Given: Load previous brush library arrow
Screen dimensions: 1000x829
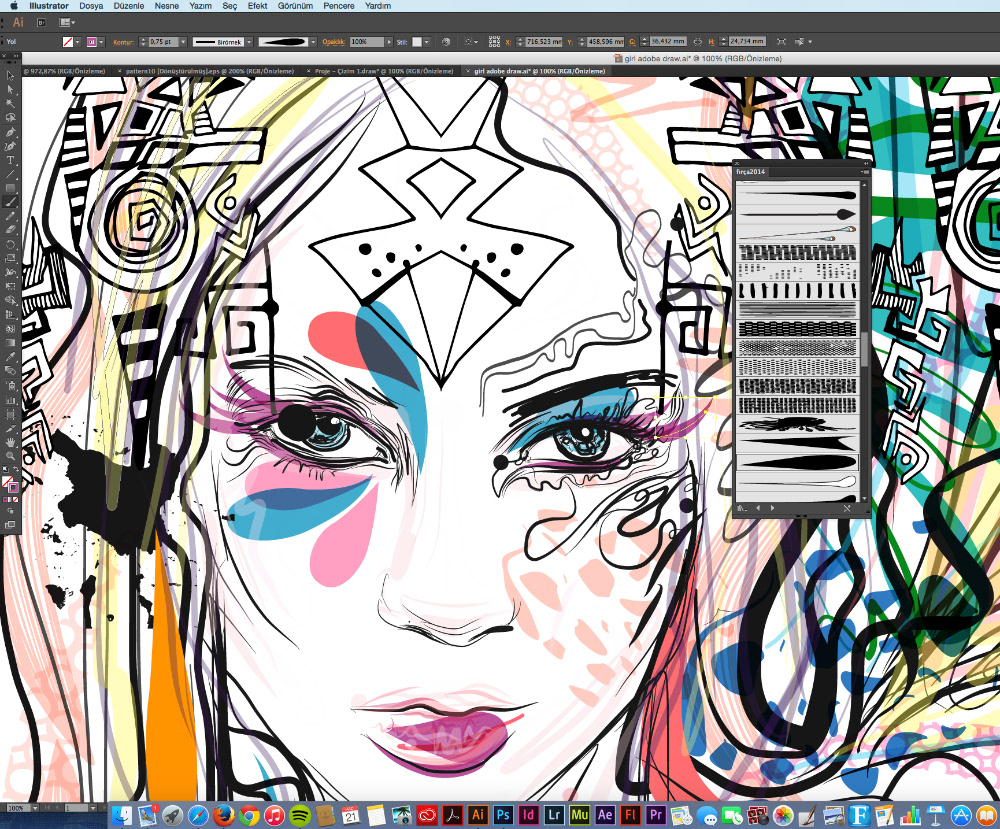Looking at the screenshot, I should click(x=758, y=508).
